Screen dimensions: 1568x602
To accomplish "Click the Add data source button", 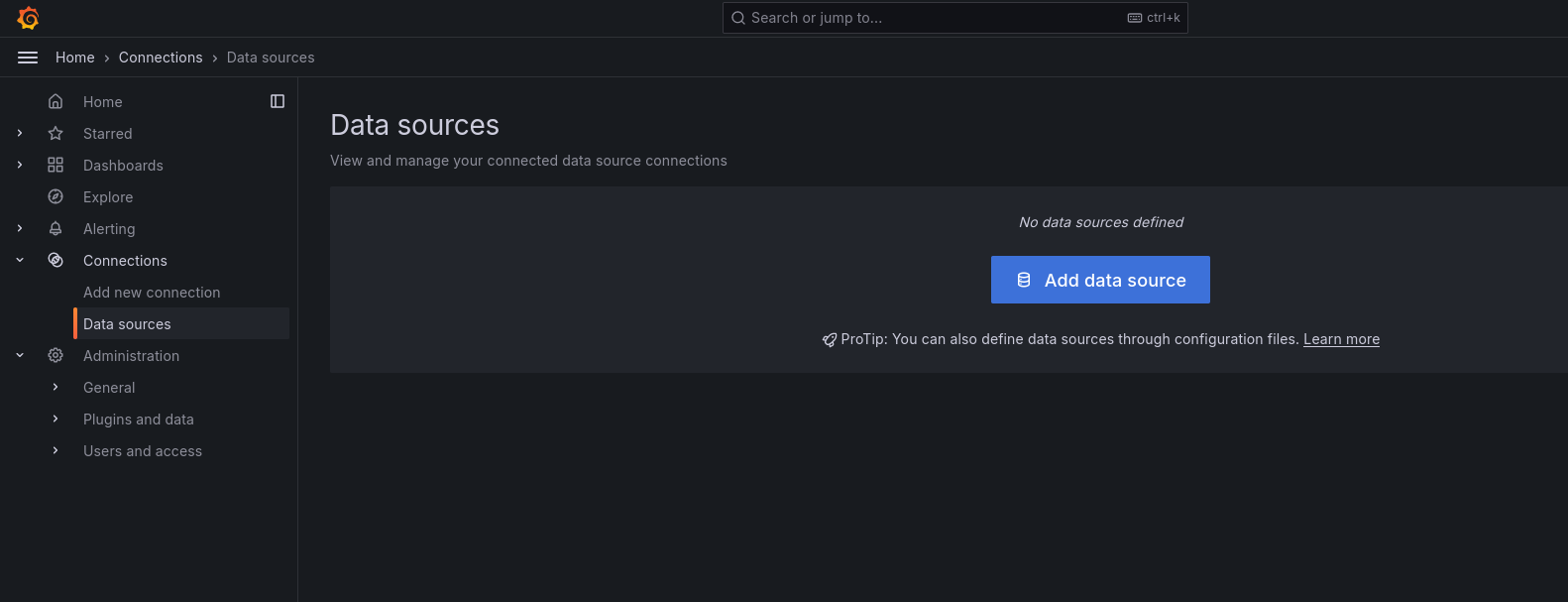I will click(x=1100, y=280).
